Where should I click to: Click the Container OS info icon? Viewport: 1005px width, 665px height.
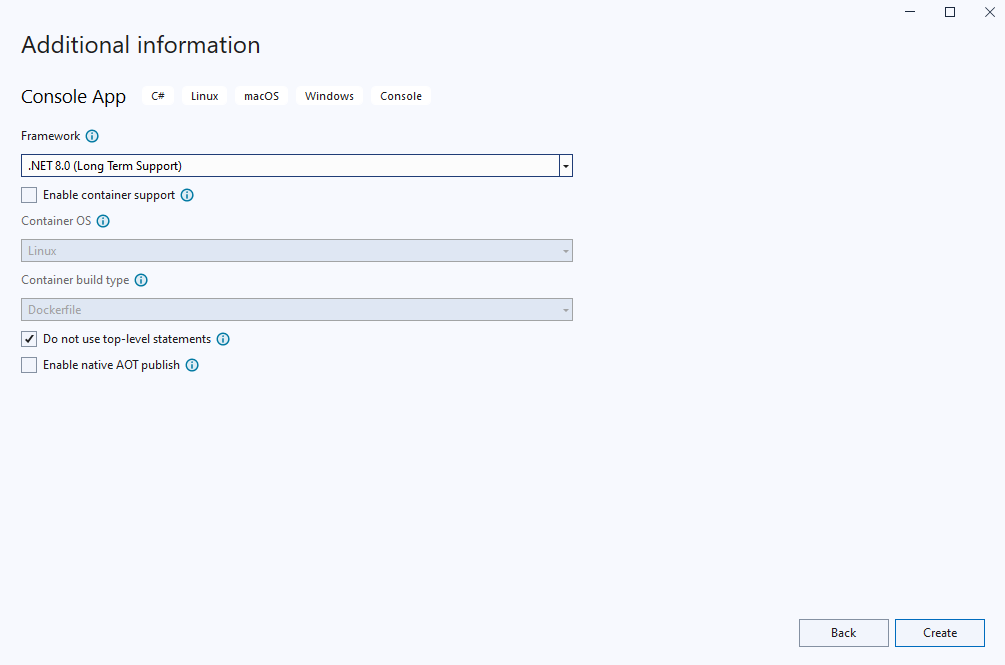pos(102,221)
